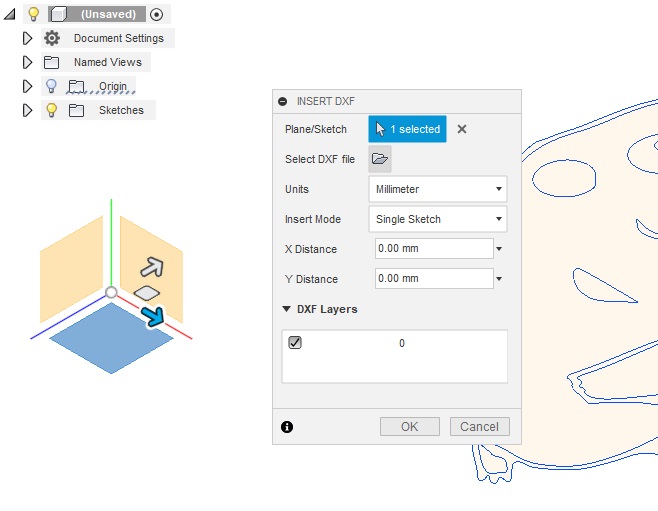Expand the Origin node
Image resolution: width=658 pixels, height=511 pixels.
(x=27, y=86)
